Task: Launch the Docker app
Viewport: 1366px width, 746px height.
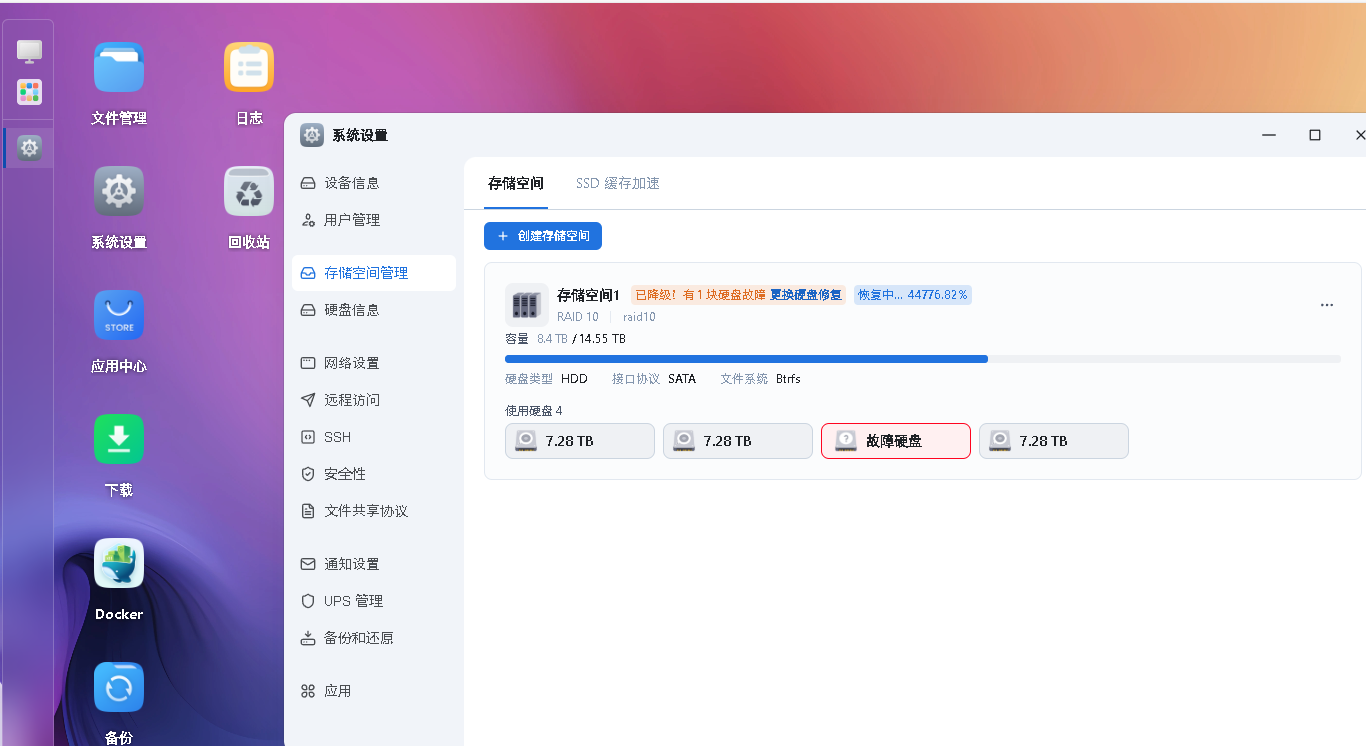Action: pyautogui.click(x=119, y=564)
